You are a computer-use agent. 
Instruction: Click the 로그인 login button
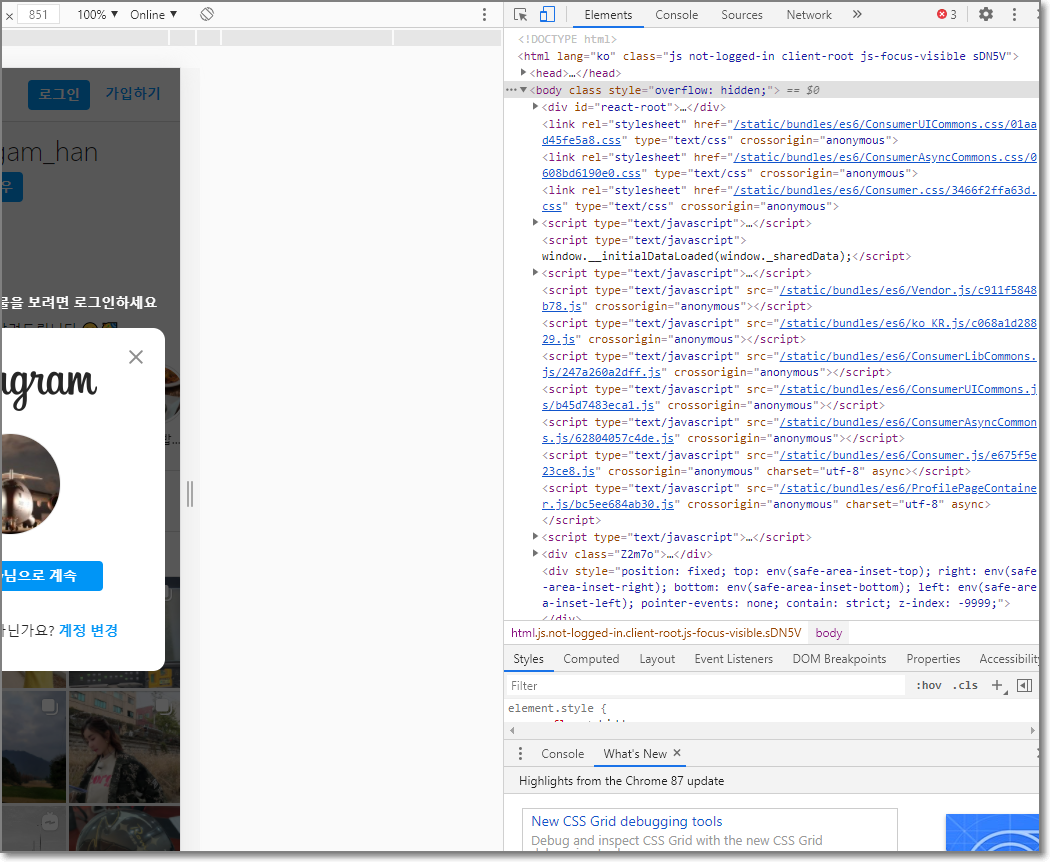59,94
